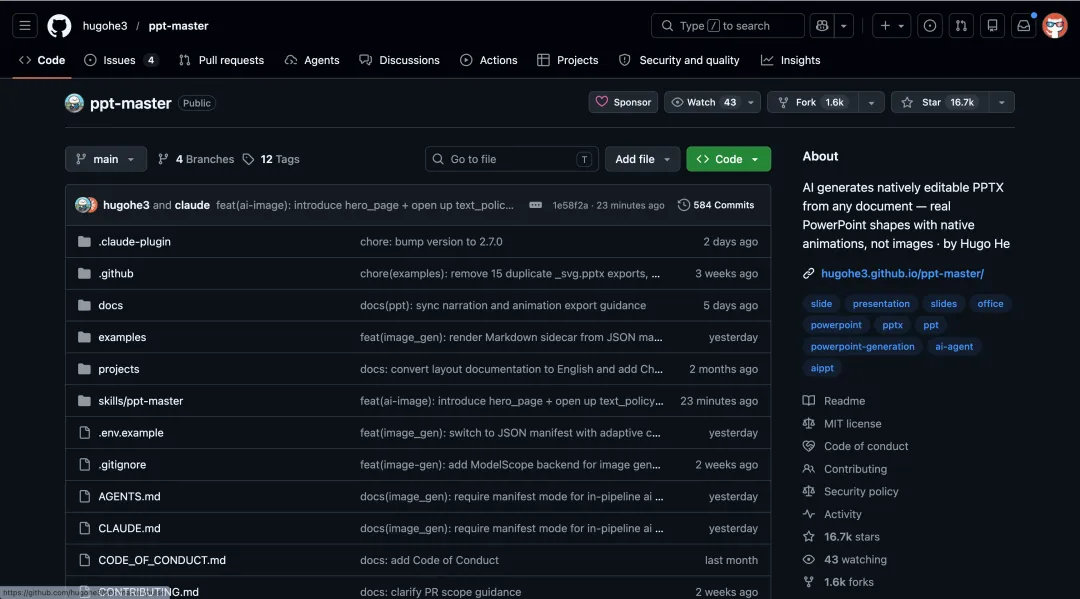Image resolution: width=1080 pixels, height=599 pixels.
Task: Click the hugohe3 owner breadcrumb link
Action: point(105,25)
